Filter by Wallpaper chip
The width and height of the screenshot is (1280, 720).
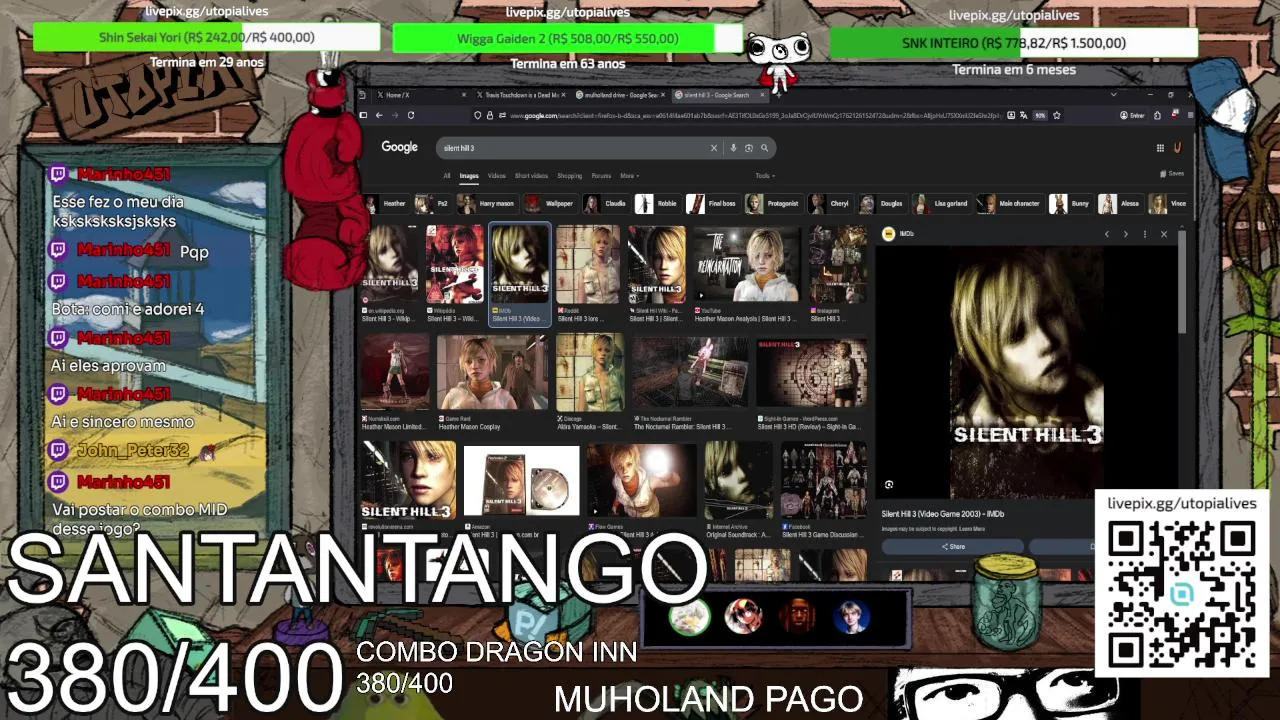click(x=549, y=203)
